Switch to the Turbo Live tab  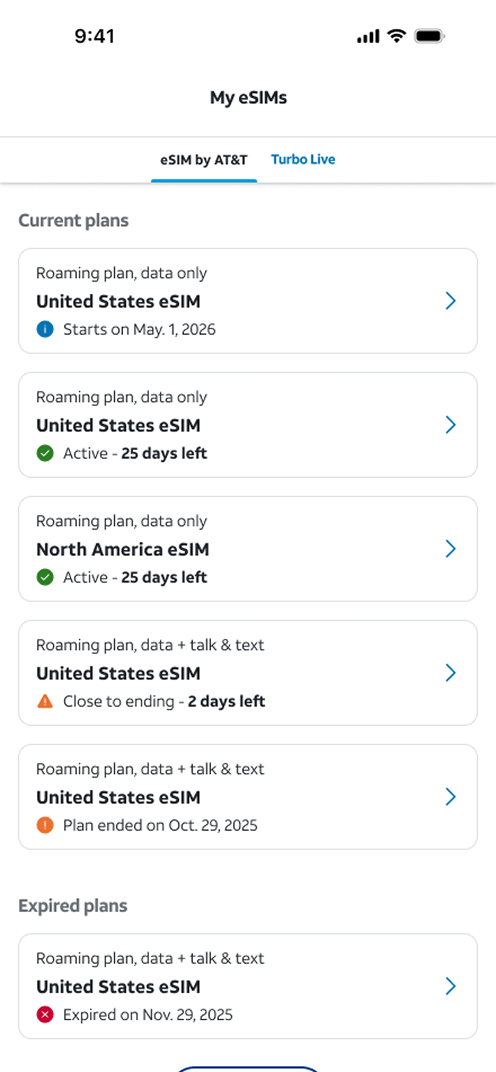pos(303,159)
